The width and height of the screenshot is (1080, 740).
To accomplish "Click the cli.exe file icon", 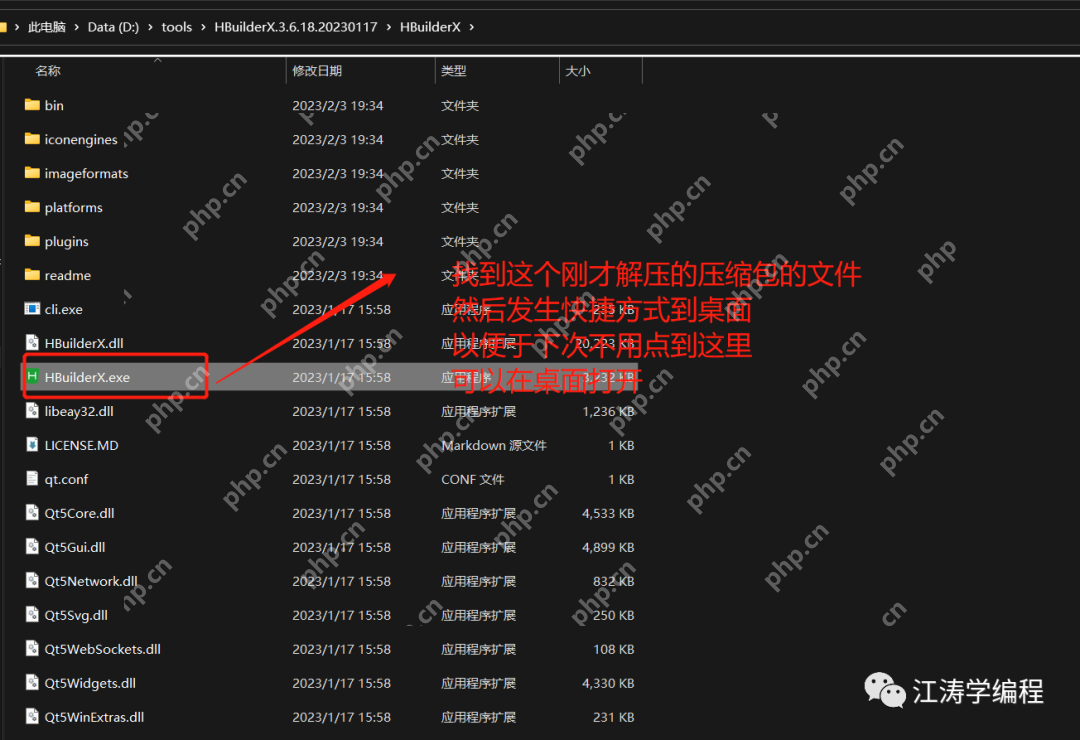I will [32, 309].
